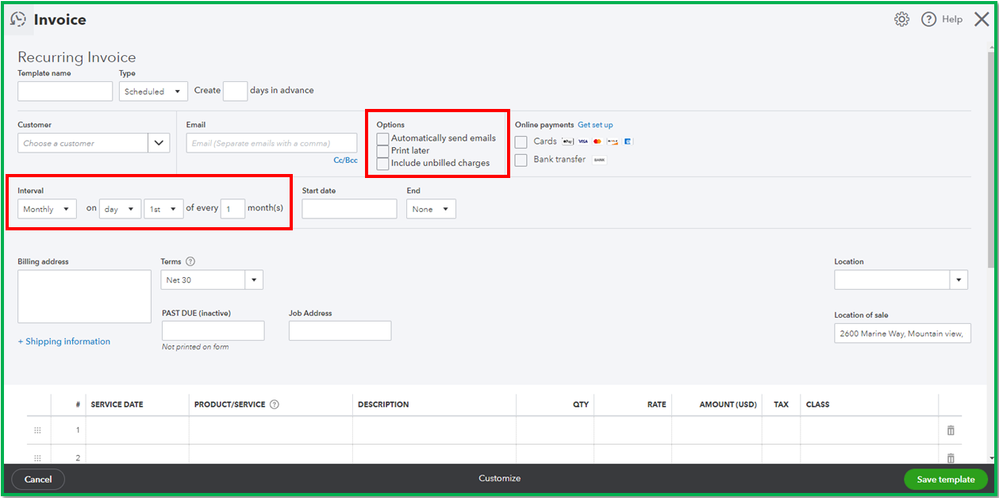Open the Type Scheduled dropdown
999x498 pixels.
pyautogui.click(x=154, y=91)
